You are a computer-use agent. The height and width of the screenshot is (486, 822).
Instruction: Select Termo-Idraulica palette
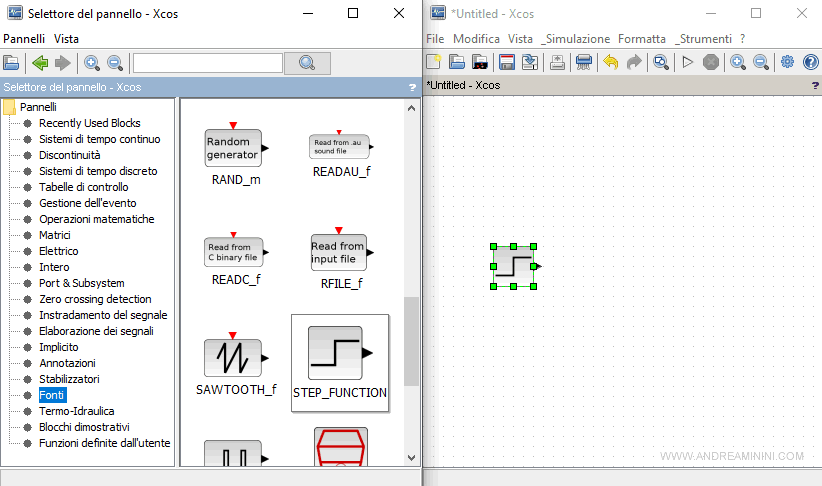click(77, 411)
